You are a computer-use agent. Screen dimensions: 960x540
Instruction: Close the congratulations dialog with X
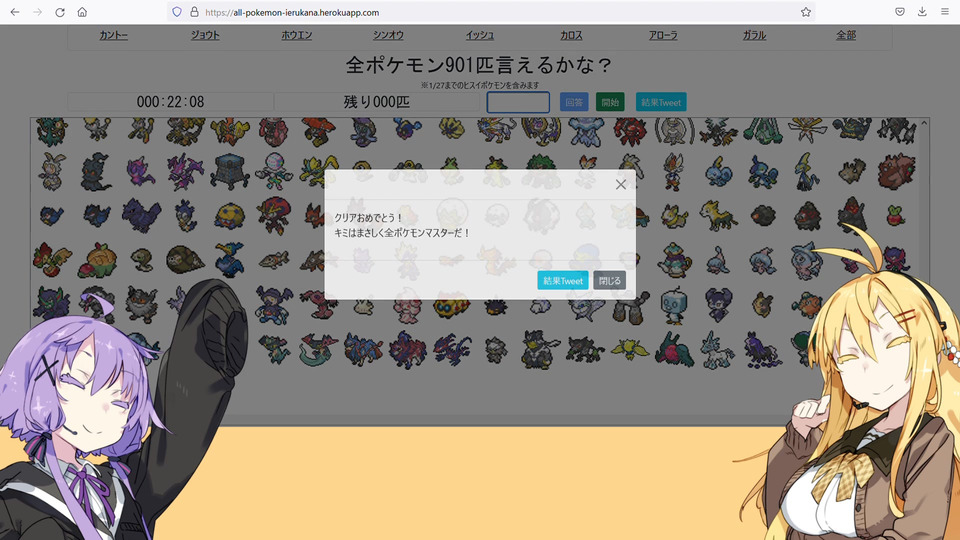click(x=620, y=184)
